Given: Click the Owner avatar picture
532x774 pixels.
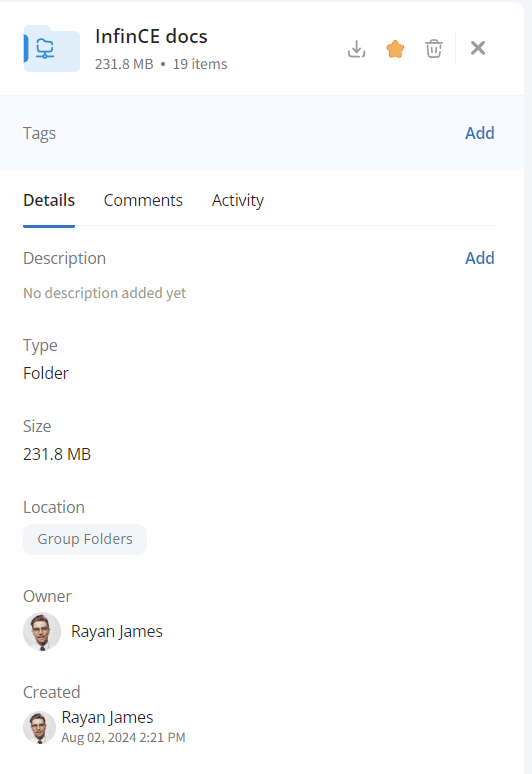Looking at the screenshot, I should tap(42, 631).
